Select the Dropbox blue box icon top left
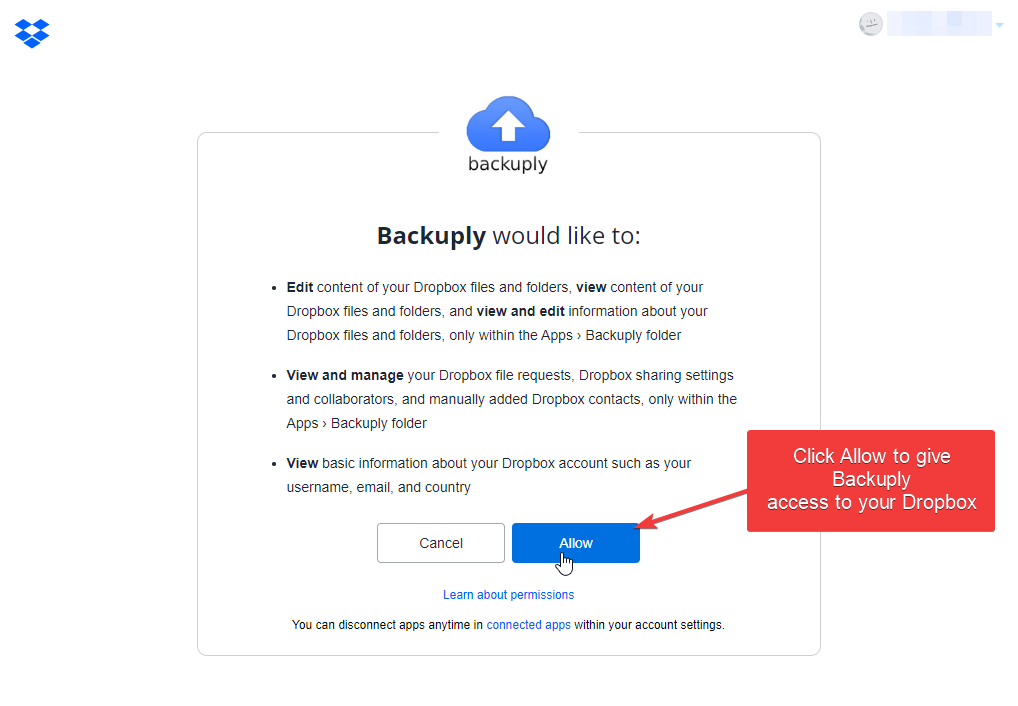 tap(31, 33)
